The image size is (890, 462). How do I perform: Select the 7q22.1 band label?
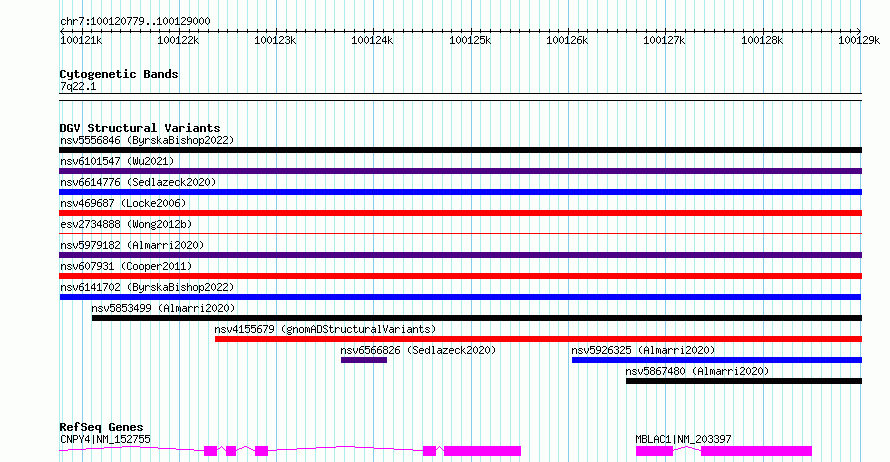(78, 86)
